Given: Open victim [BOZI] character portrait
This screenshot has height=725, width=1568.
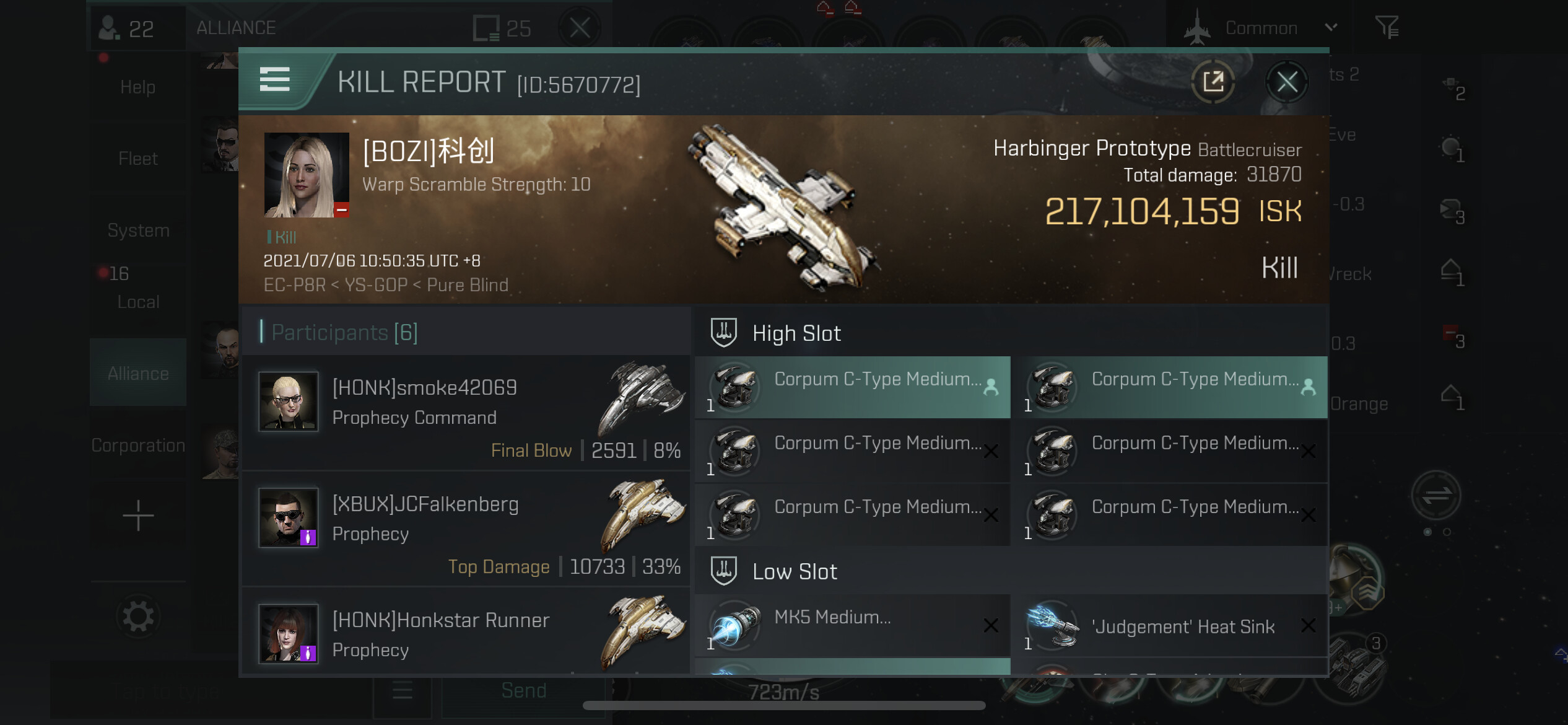Looking at the screenshot, I should (x=307, y=175).
